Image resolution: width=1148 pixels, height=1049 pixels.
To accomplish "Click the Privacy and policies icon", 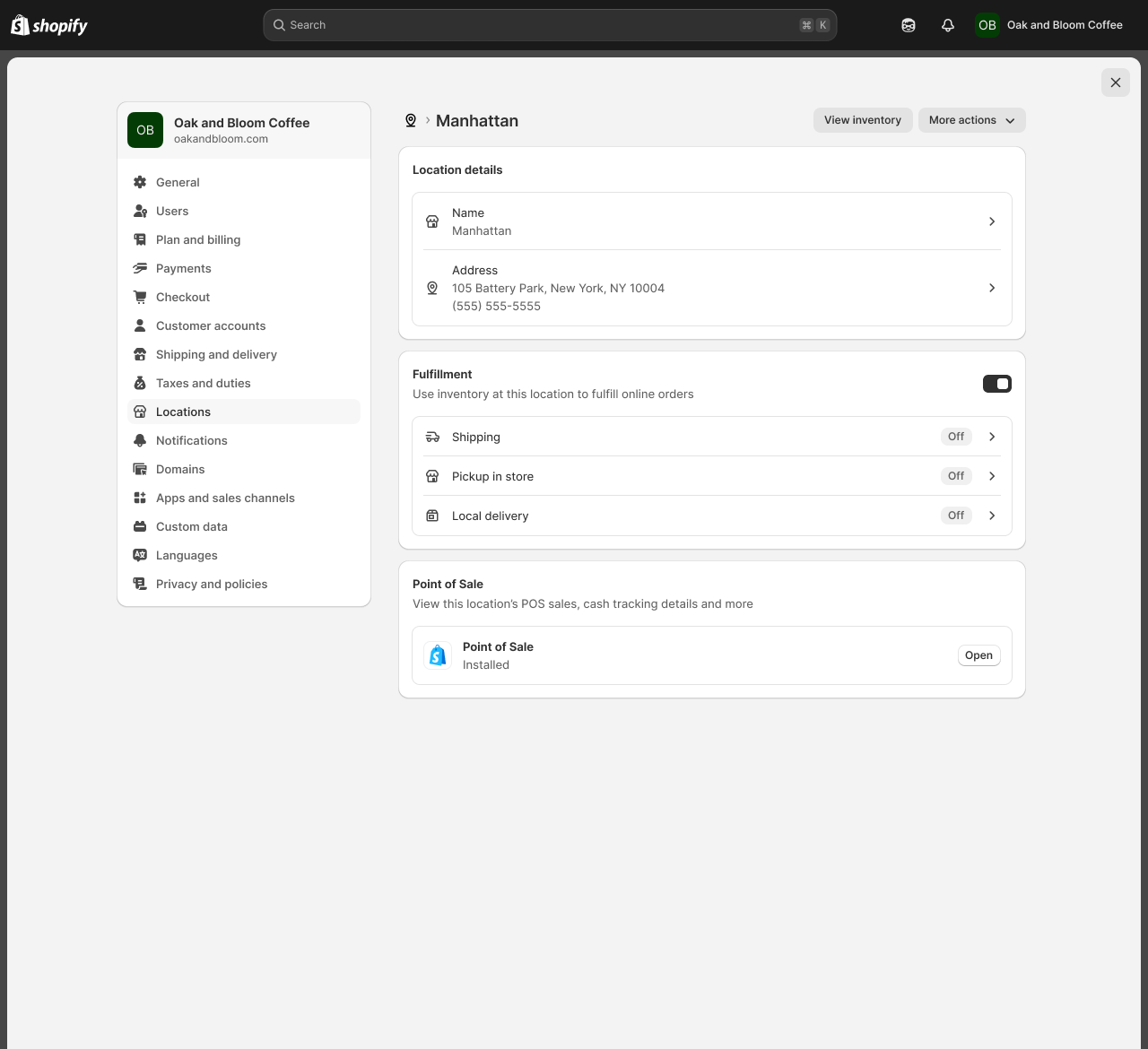I will 140,584.
